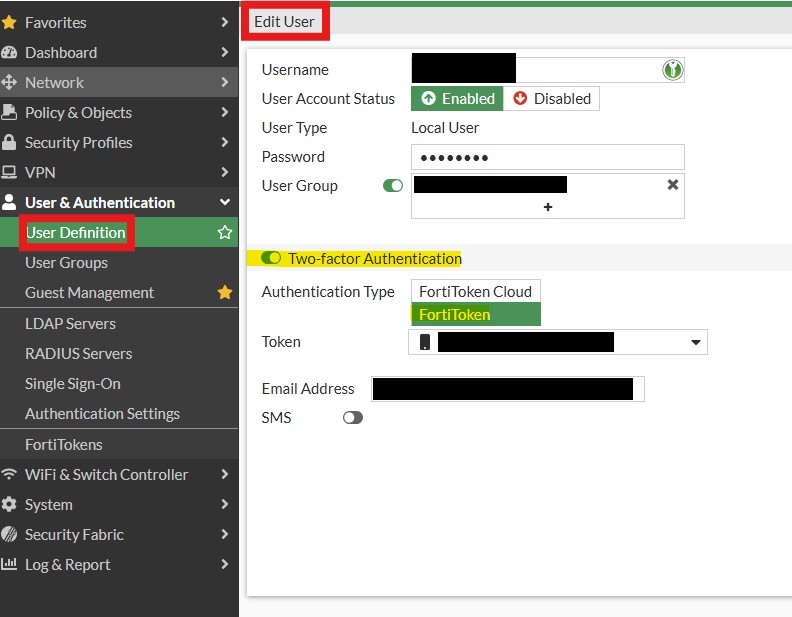Open FortiTokens menu item
Image resolution: width=792 pixels, height=617 pixels.
coord(119,444)
